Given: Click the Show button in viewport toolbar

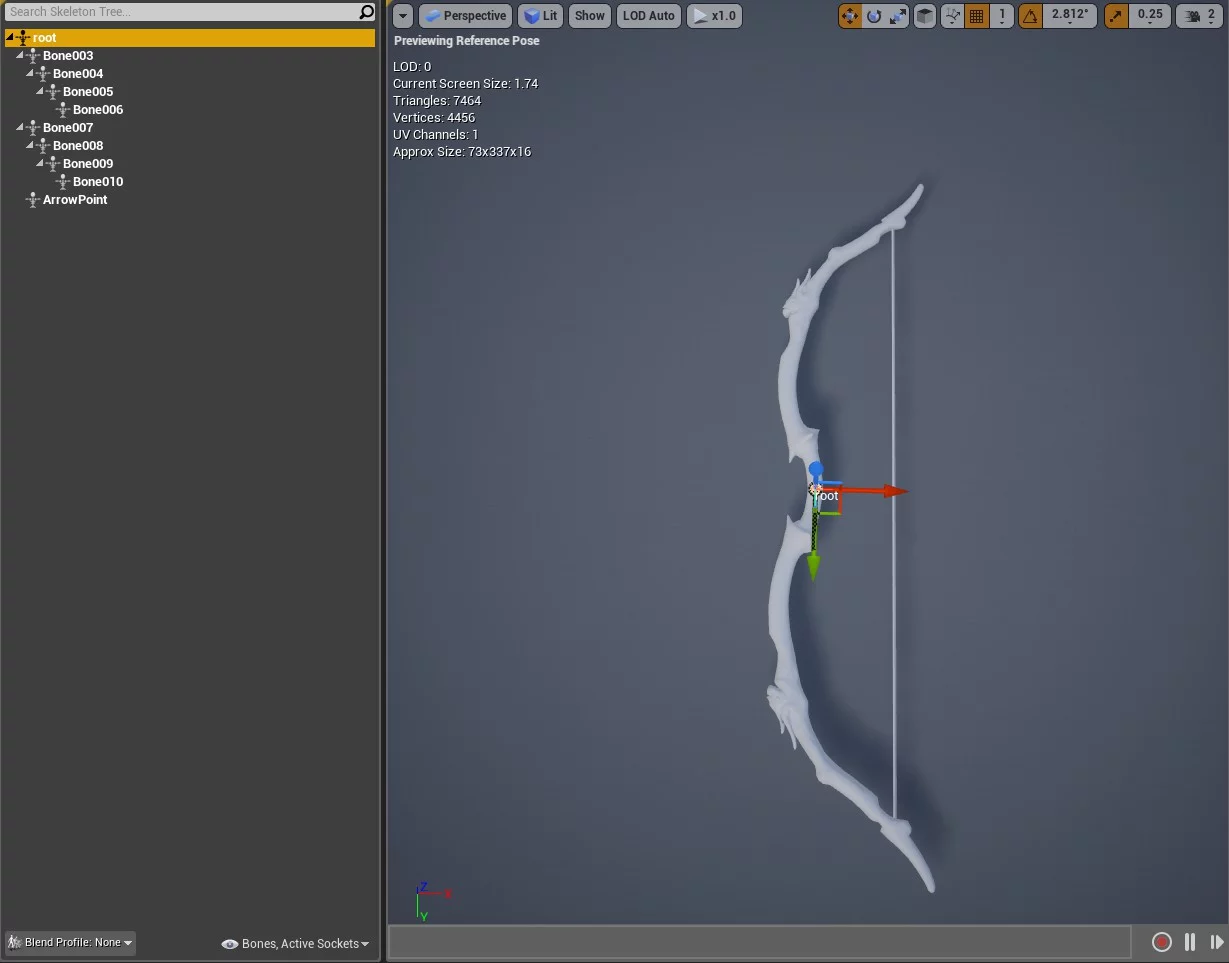Looking at the screenshot, I should pyautogui.click(x=590, y=16).
